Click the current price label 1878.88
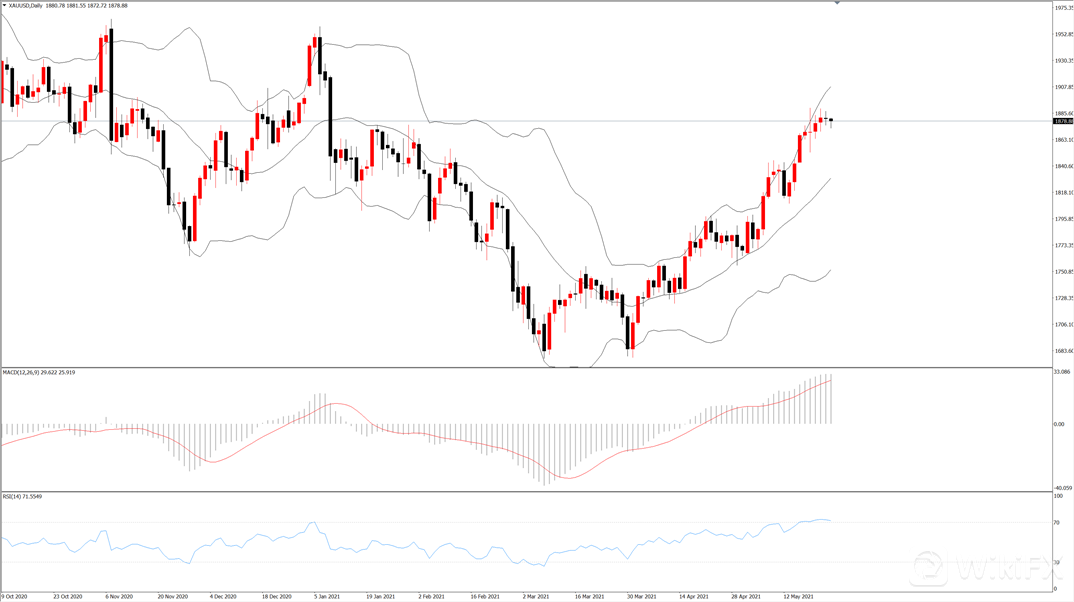 click(x=1063, y=121)
